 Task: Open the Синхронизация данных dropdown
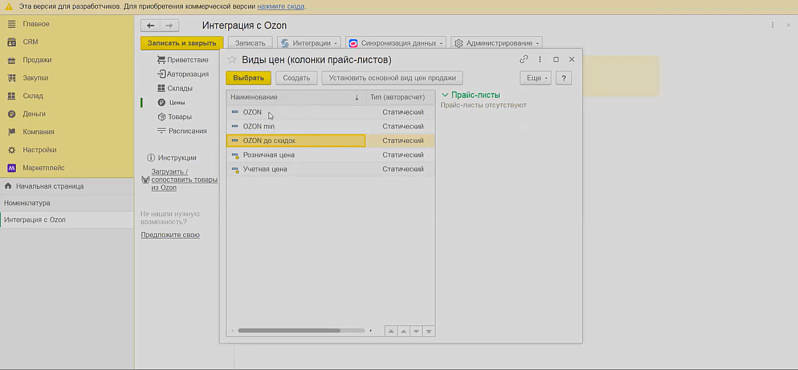pyautogui.click(x=396, y=43)
